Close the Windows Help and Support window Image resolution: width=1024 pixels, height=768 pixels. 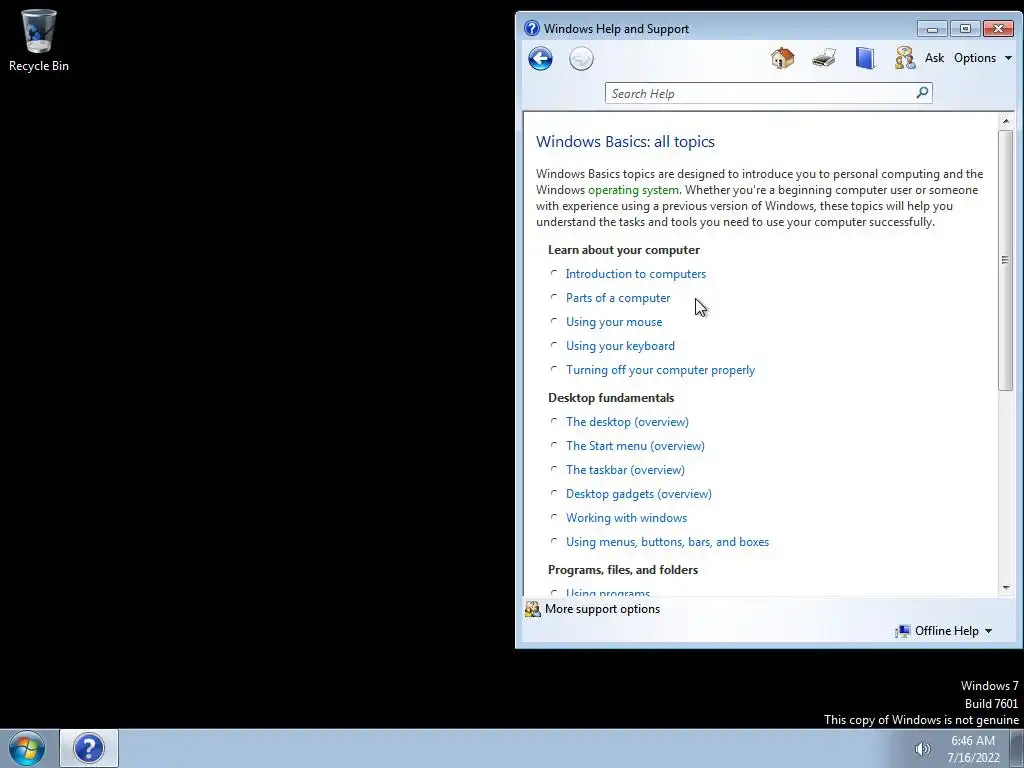pos(998,29)
